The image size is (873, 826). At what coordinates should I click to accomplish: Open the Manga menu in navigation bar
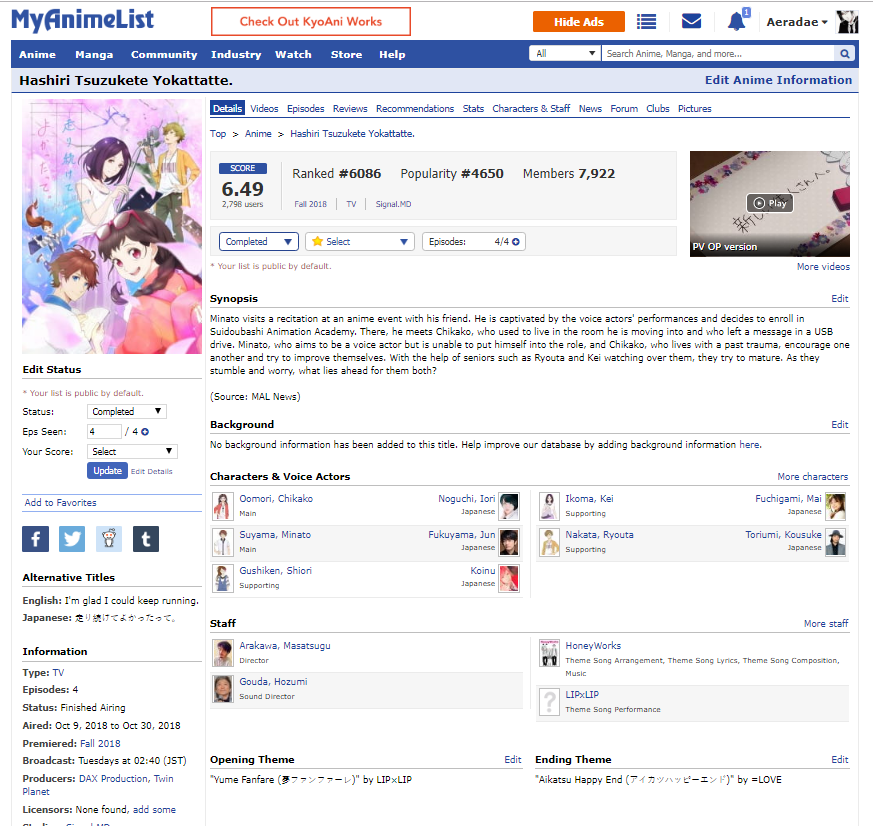tap(94, 54)
